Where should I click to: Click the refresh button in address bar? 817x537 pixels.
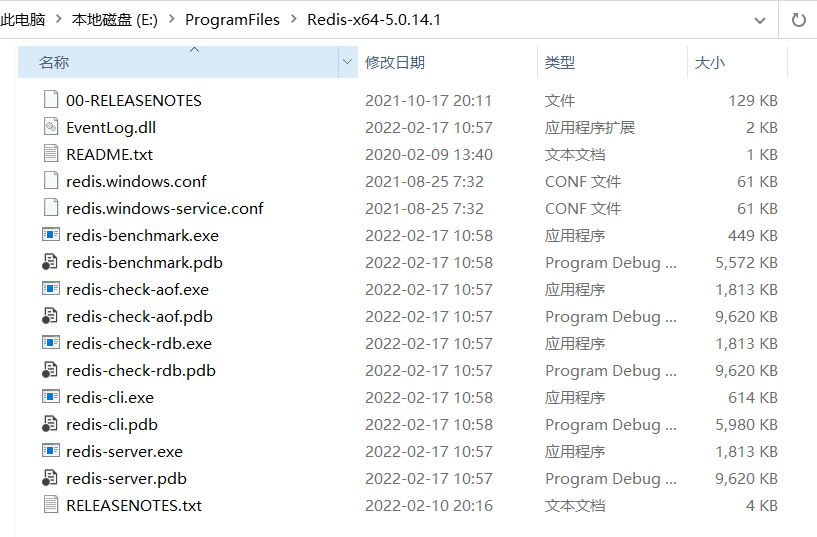coord(798,20)
